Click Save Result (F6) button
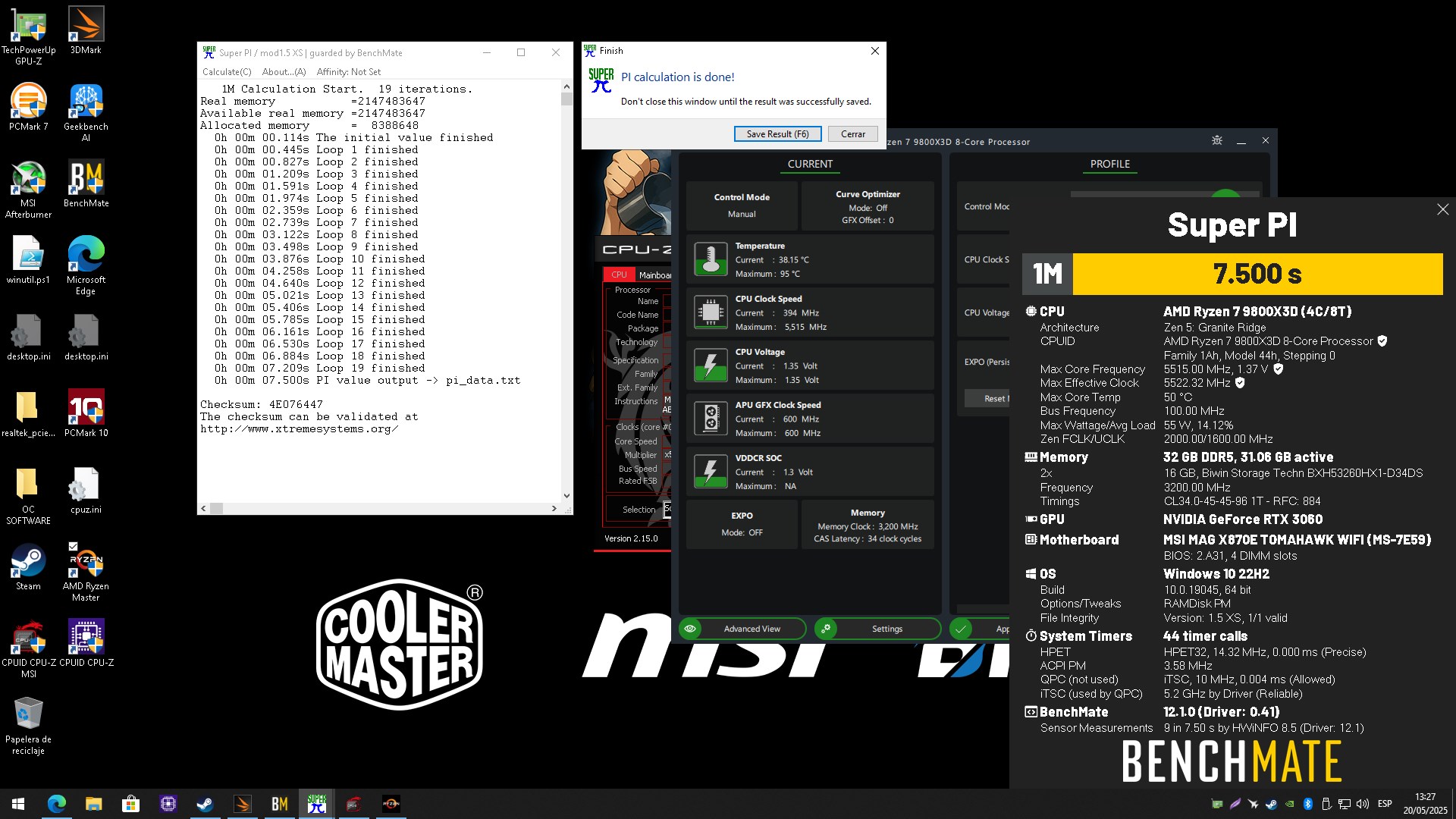 click(x=777, y=134)
